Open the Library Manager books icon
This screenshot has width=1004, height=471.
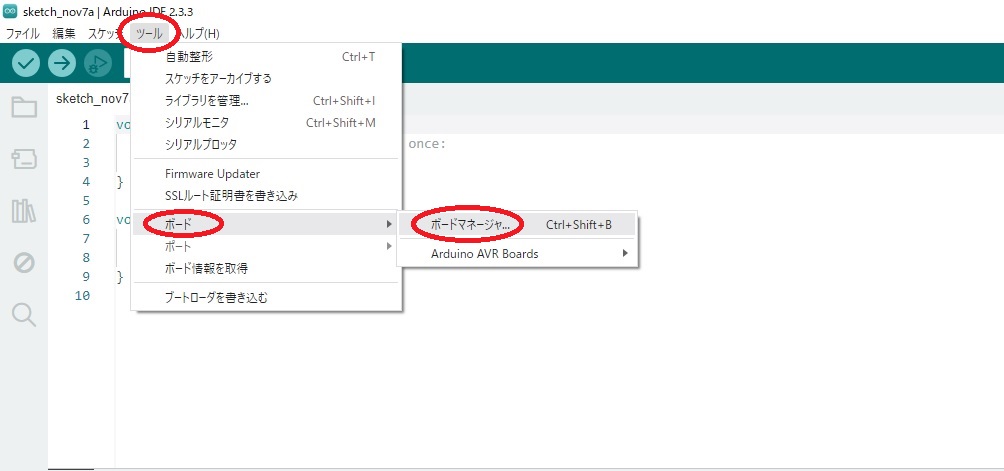tap(24, 211)
